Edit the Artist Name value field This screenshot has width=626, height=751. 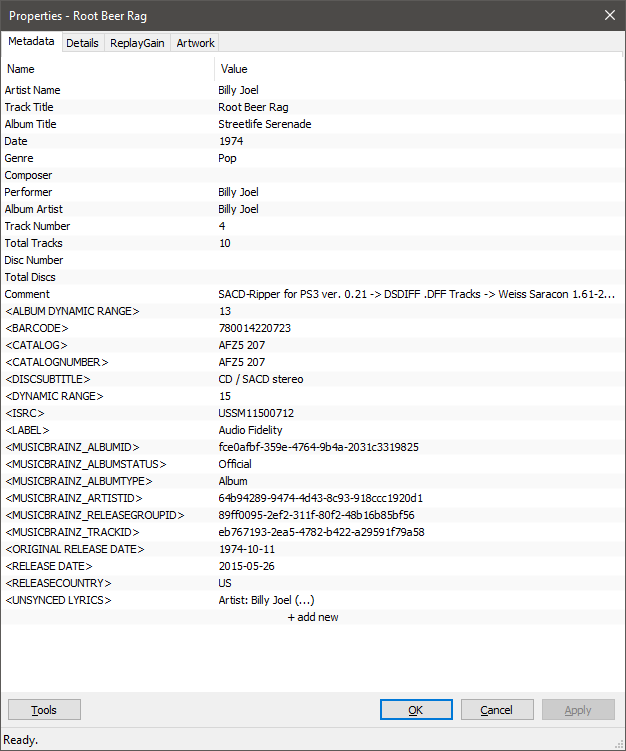(239, 90)
